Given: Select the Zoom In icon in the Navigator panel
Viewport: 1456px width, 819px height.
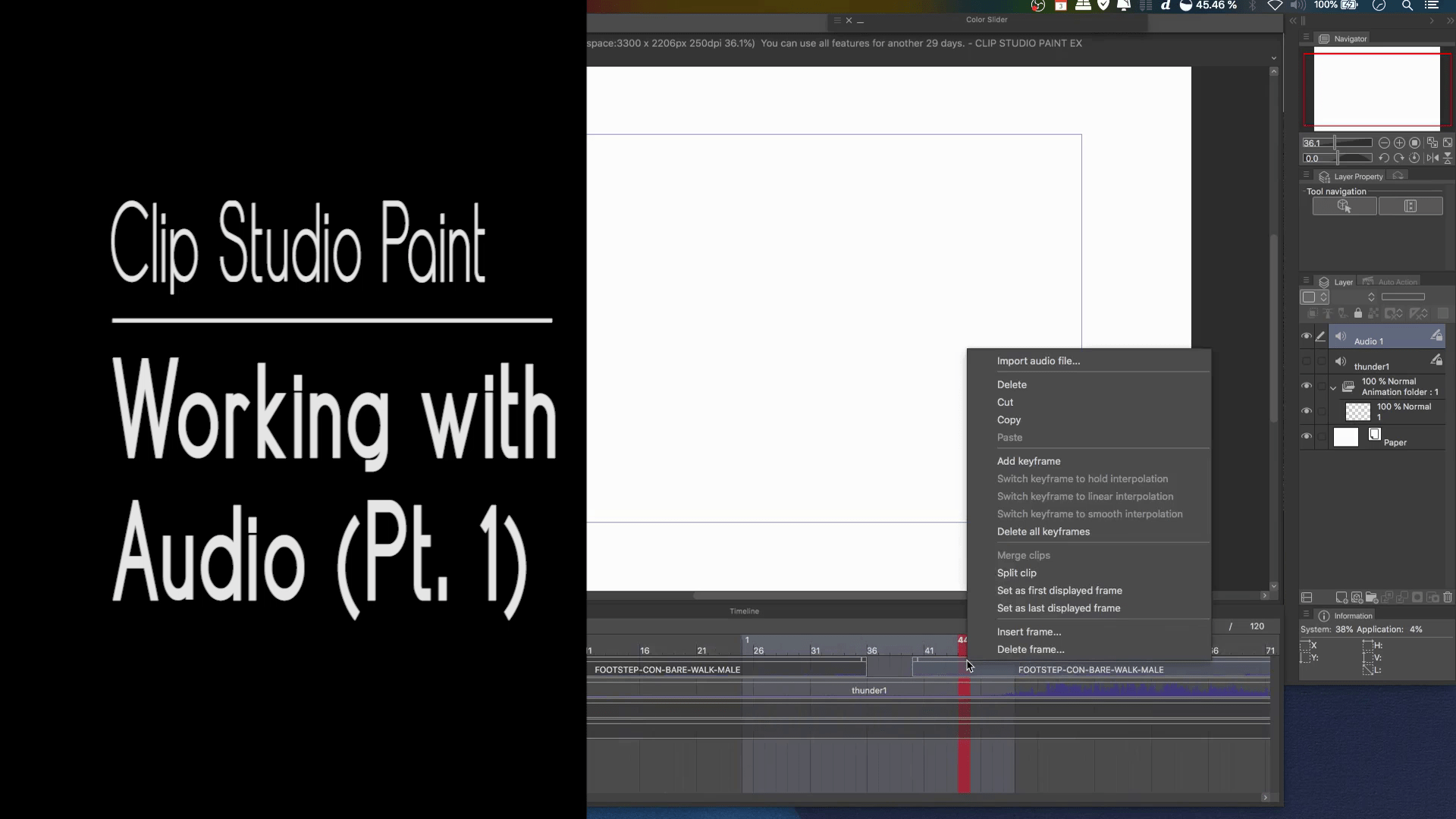Looking at the screenshot, I should tap(1399, 143).
